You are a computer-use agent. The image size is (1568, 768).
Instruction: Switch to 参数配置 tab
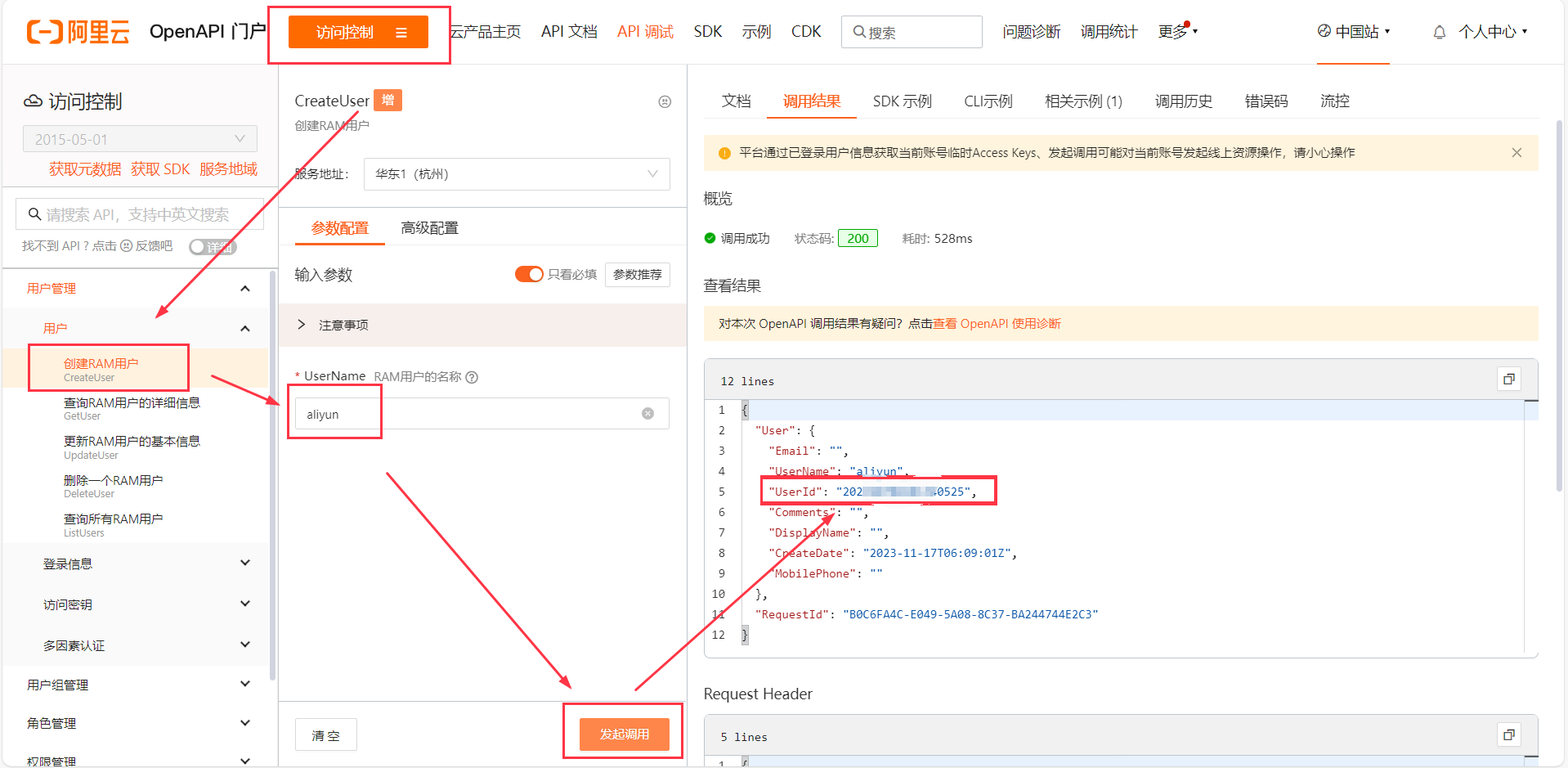click(339, 228)
